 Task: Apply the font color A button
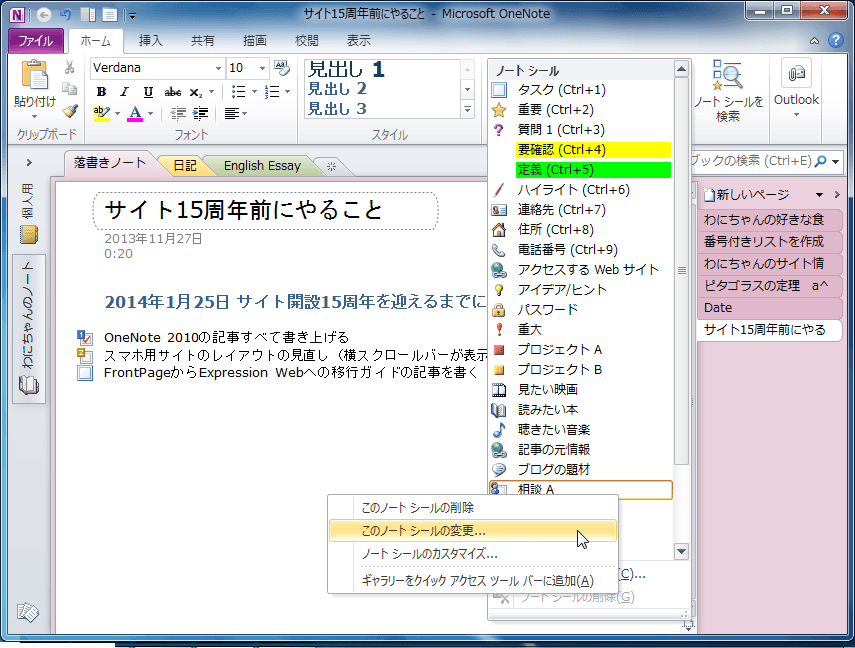click(135, 113)
